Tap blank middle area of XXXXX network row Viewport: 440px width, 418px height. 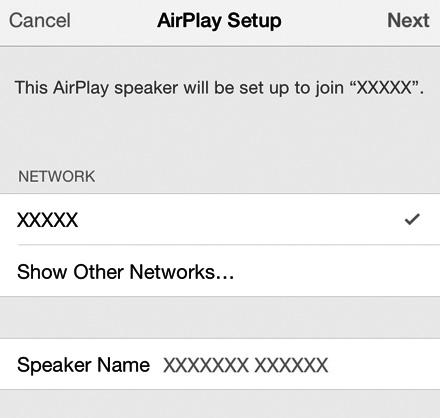(240, 220)
